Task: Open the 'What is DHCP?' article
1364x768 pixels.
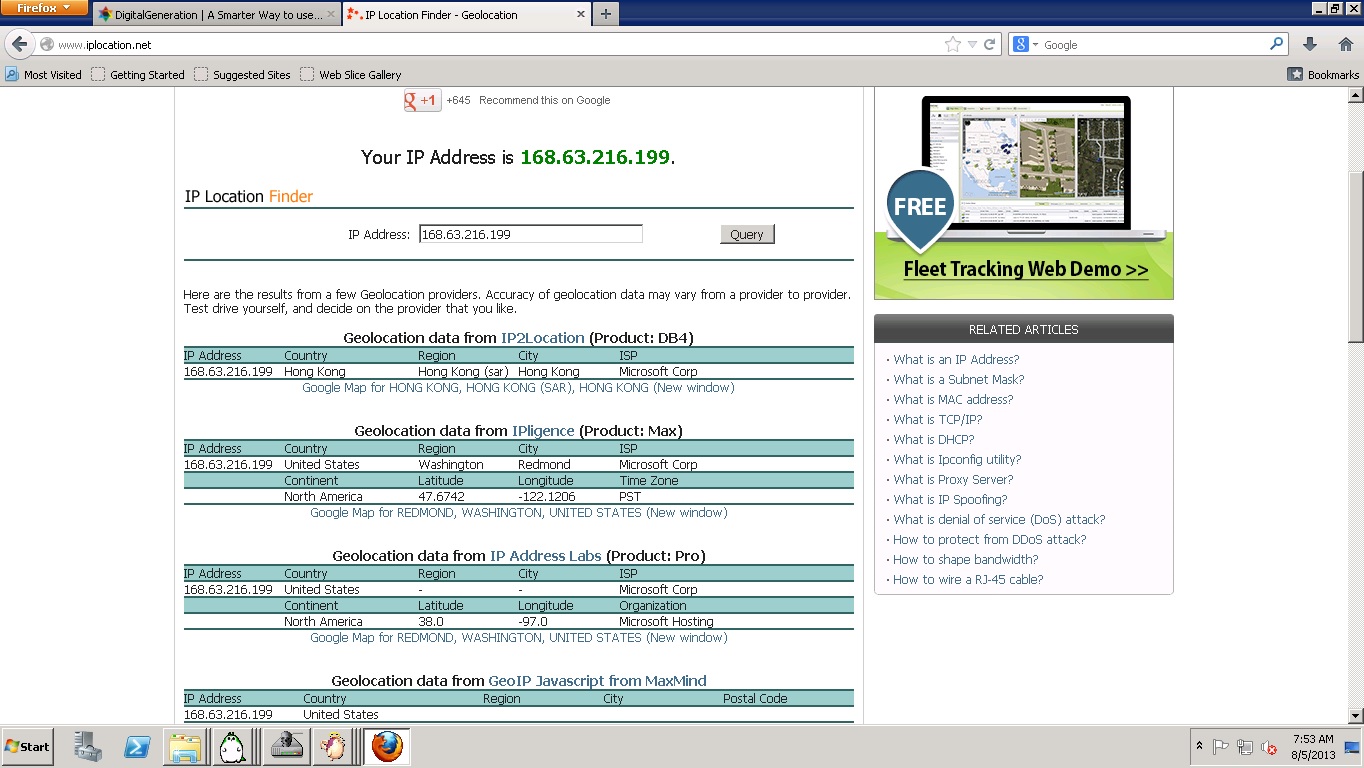Action: point(934,440)
